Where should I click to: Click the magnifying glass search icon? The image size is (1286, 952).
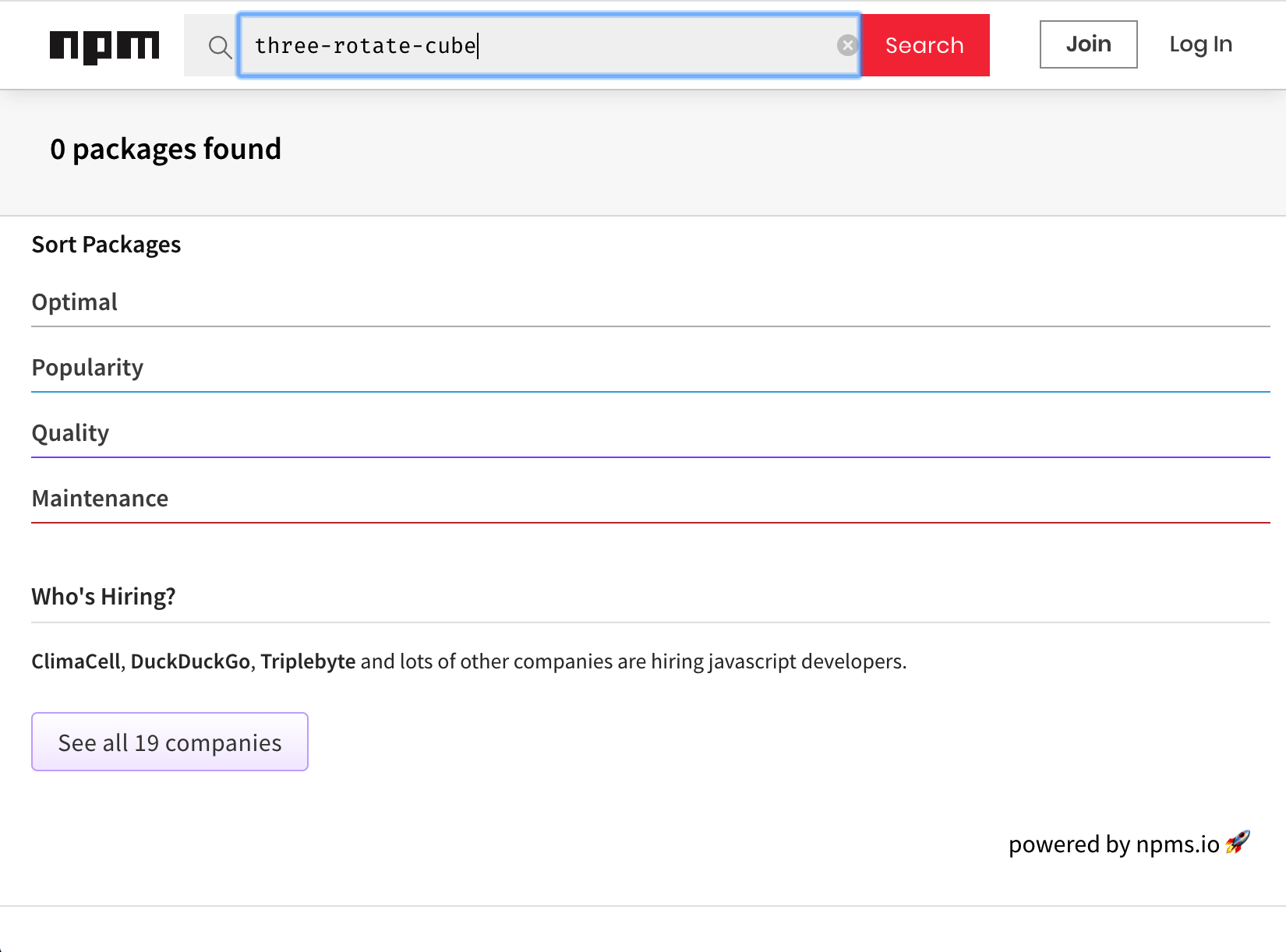pyautogui.click(x=220, y=47)
